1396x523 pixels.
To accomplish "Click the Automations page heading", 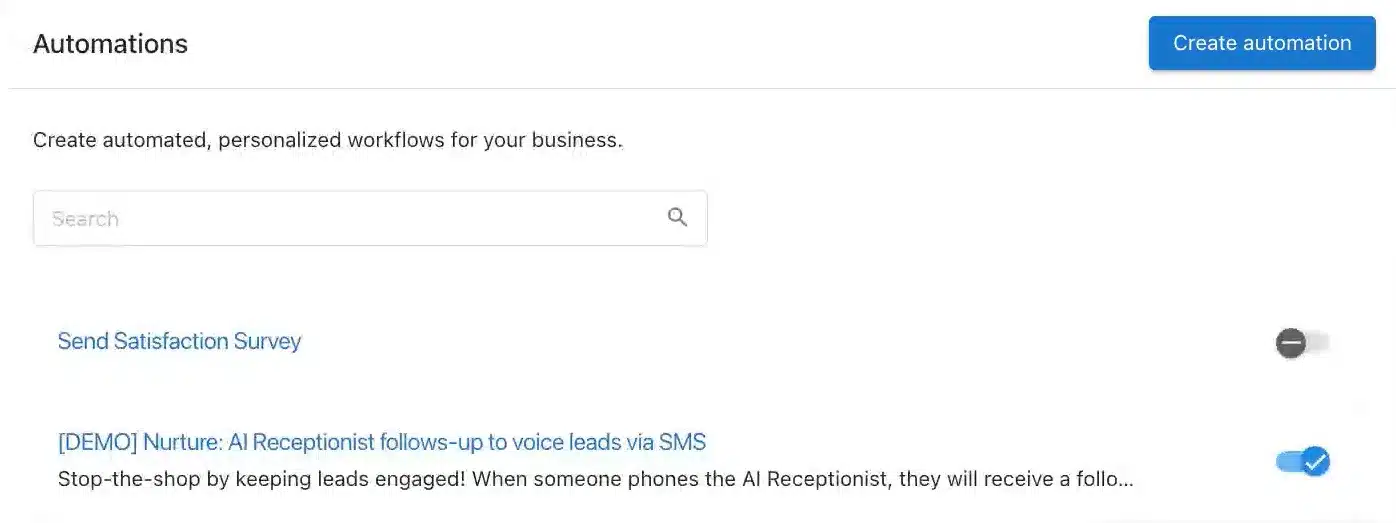I will click(x=110, y=44).
